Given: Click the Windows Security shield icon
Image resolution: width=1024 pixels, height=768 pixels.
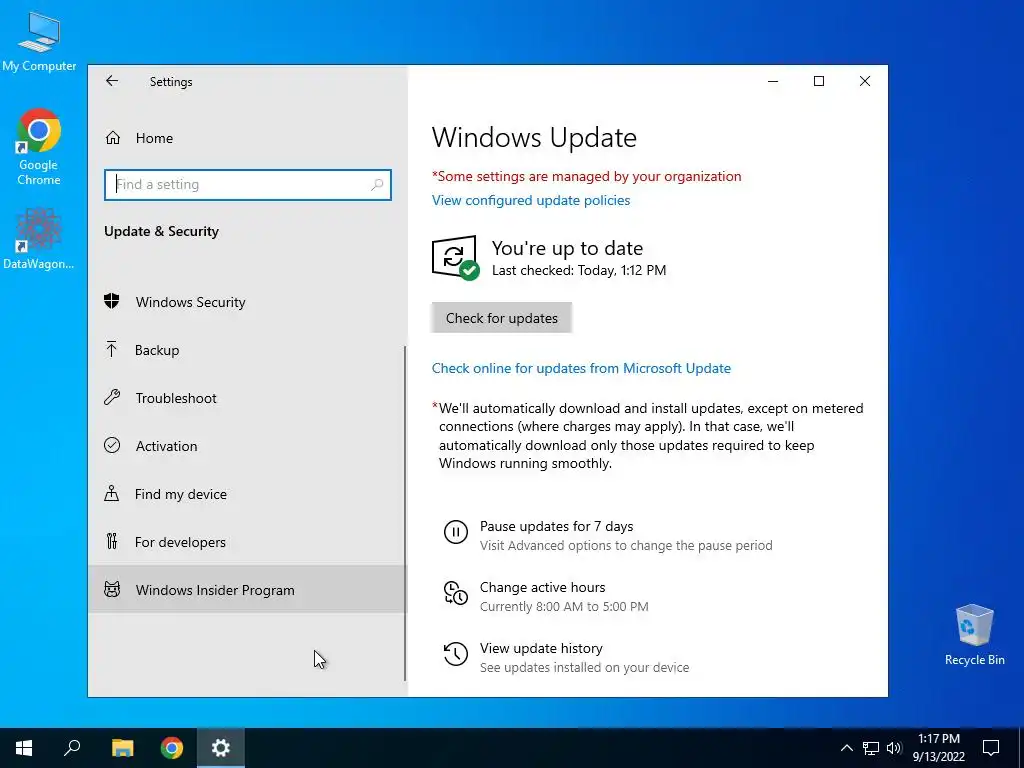Looking at the screenshot, I should point(112,301).
